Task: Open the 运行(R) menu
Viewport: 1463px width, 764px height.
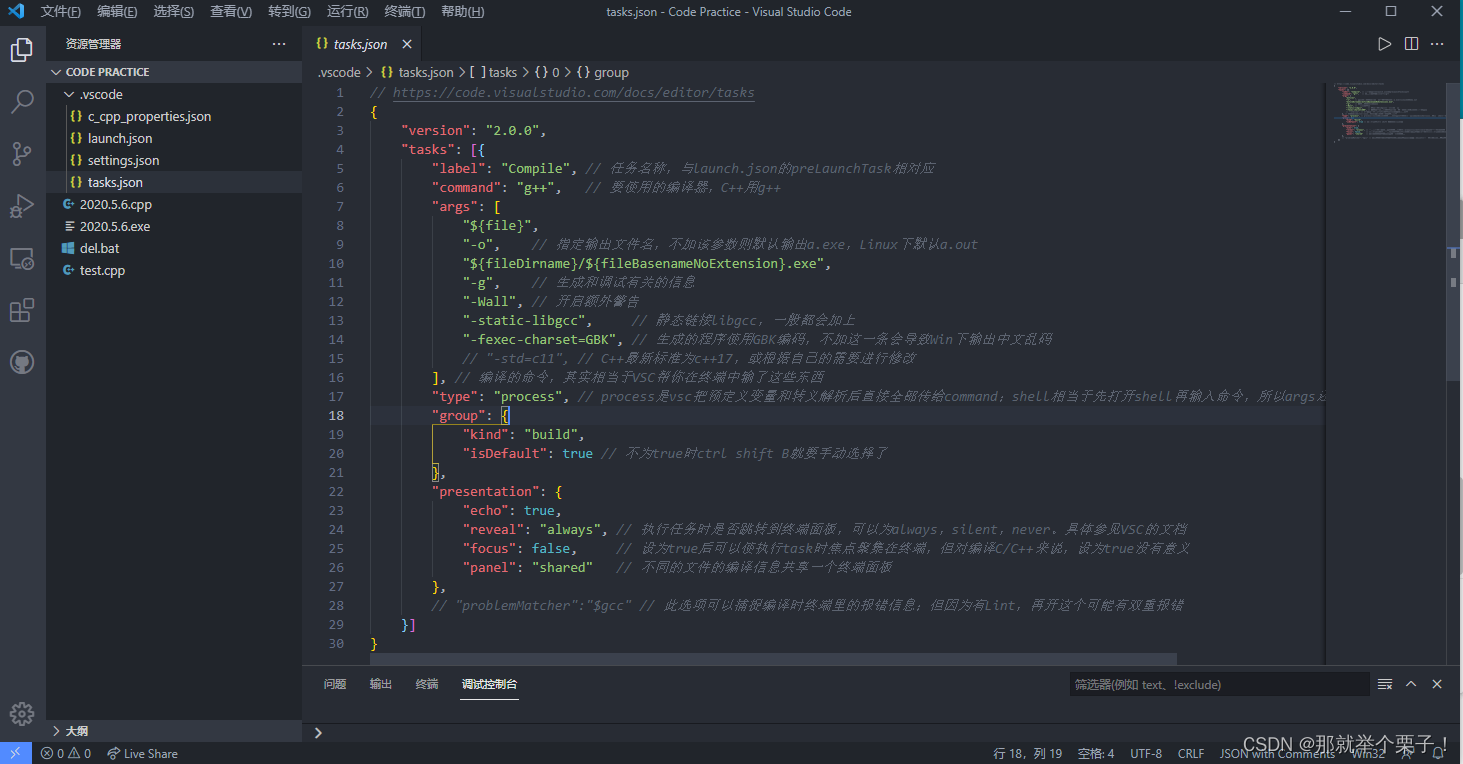Action: tap(347, 12)
